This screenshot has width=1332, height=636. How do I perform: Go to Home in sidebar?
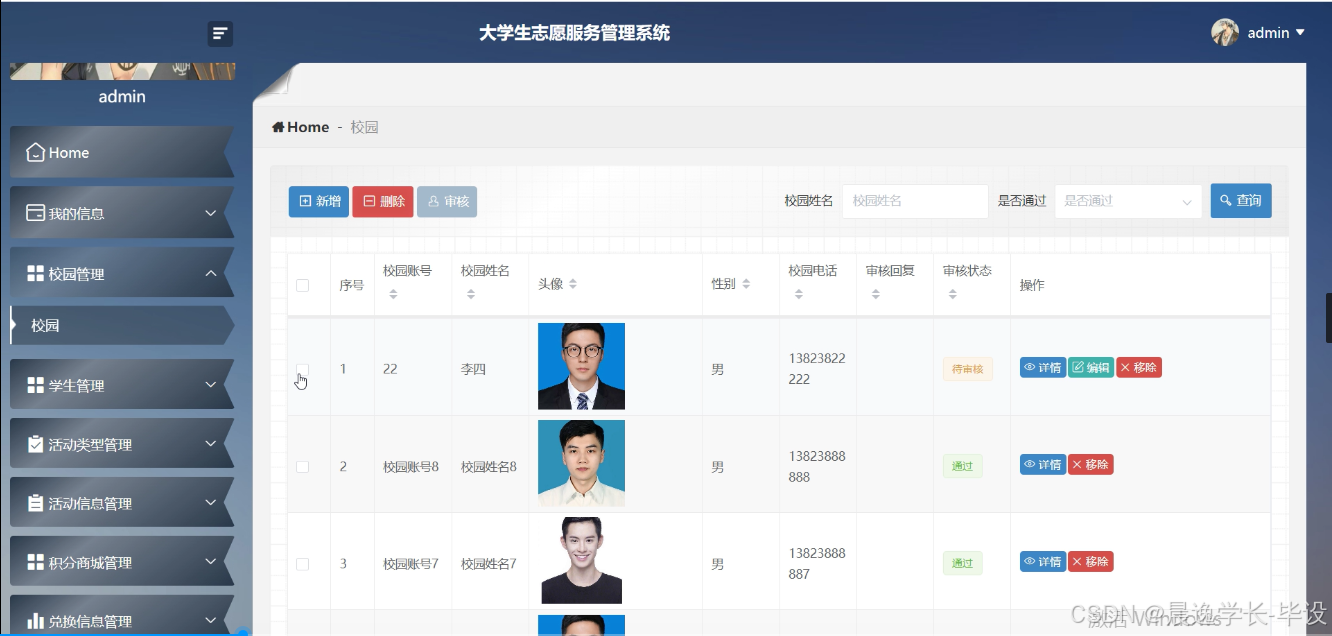[122, 152]
